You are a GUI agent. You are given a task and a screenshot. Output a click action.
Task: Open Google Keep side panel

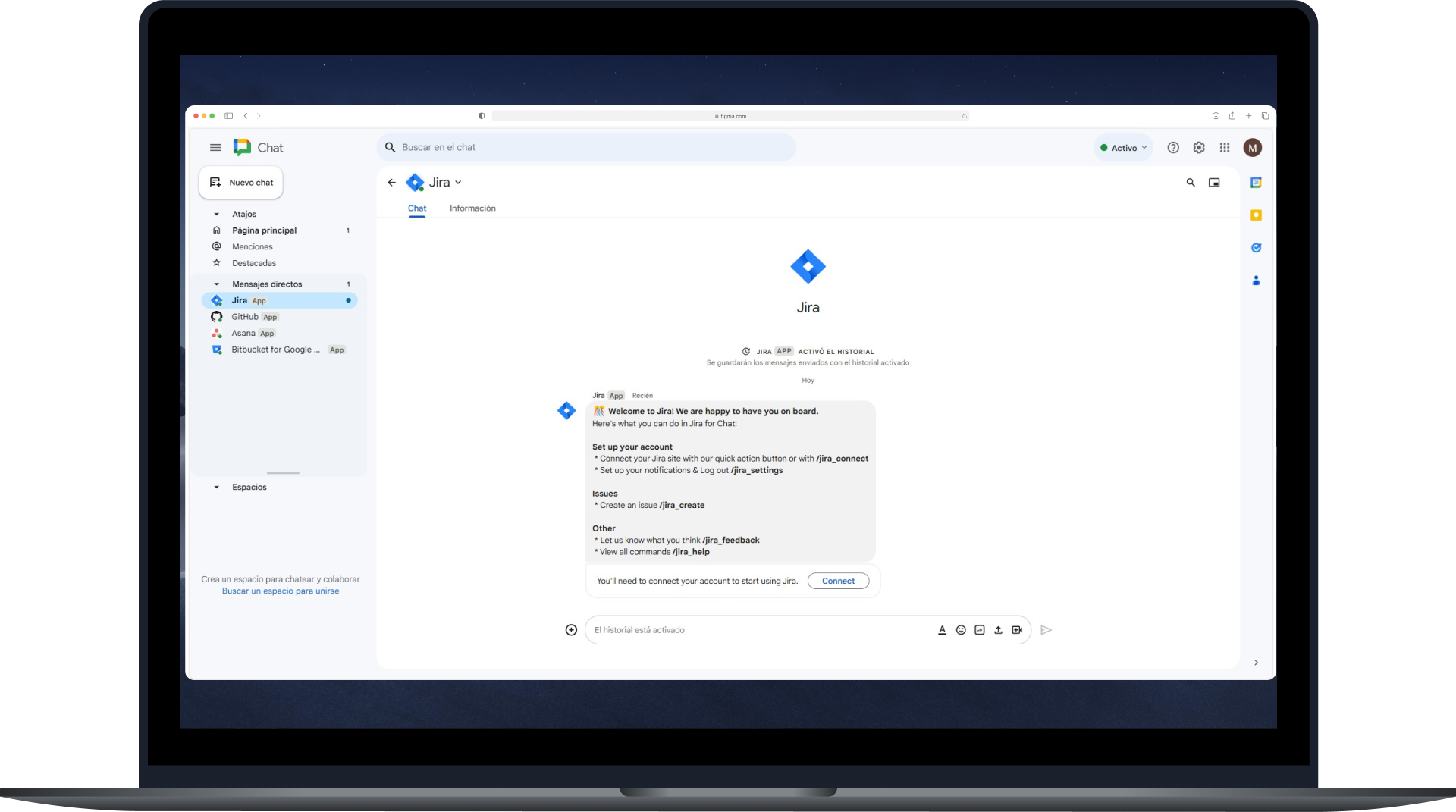[x=1256, y=215]
